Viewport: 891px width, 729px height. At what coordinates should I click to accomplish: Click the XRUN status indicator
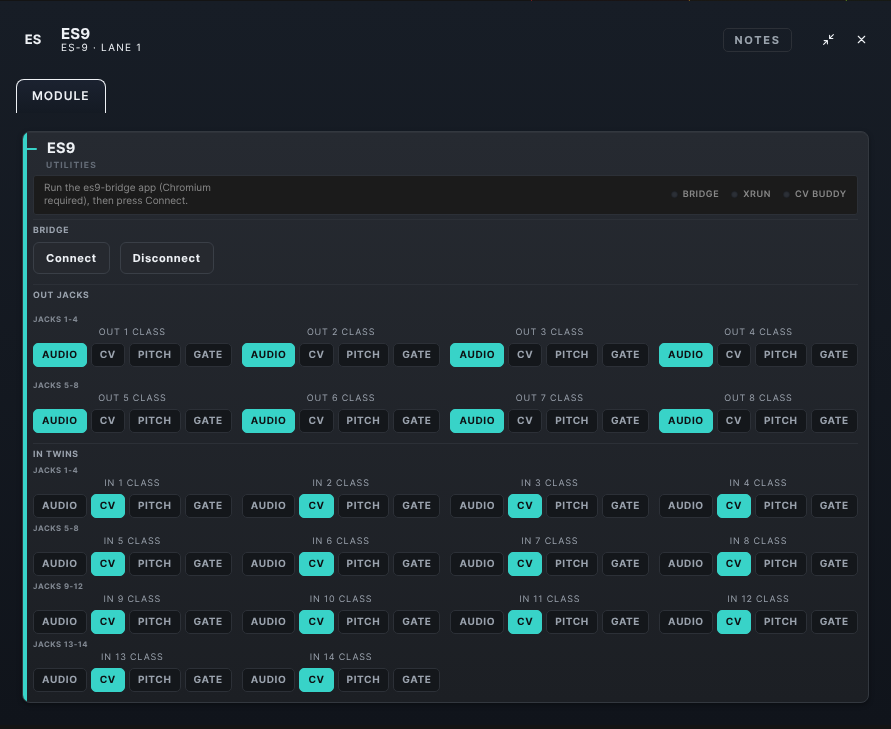click(x=751, y=194)
